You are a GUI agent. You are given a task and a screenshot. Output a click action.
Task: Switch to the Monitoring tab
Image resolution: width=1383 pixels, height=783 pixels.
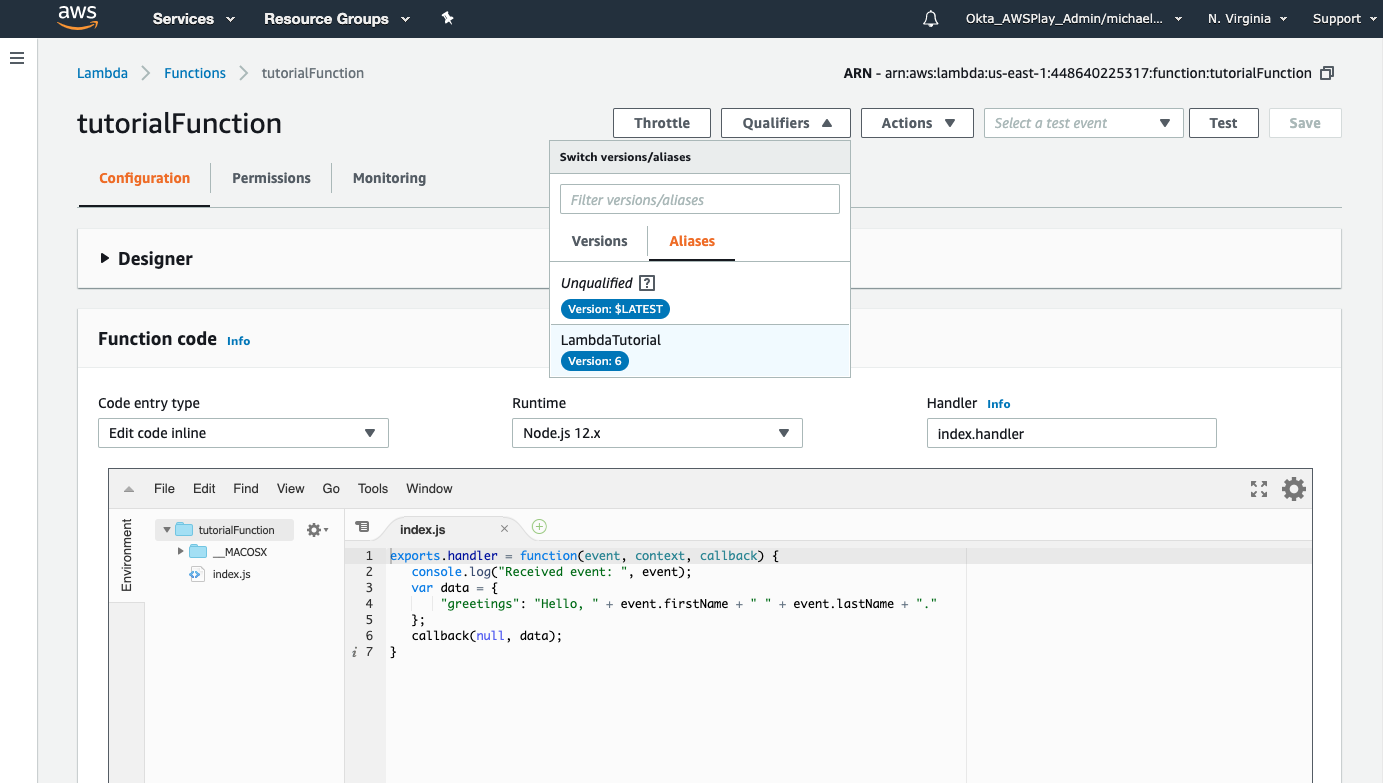point(389,178)
